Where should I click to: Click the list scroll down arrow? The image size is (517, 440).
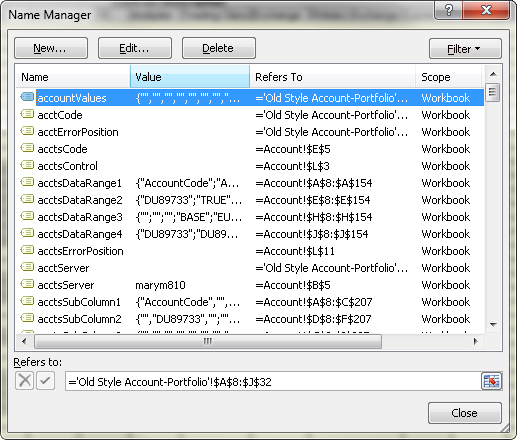pos(493,324)
